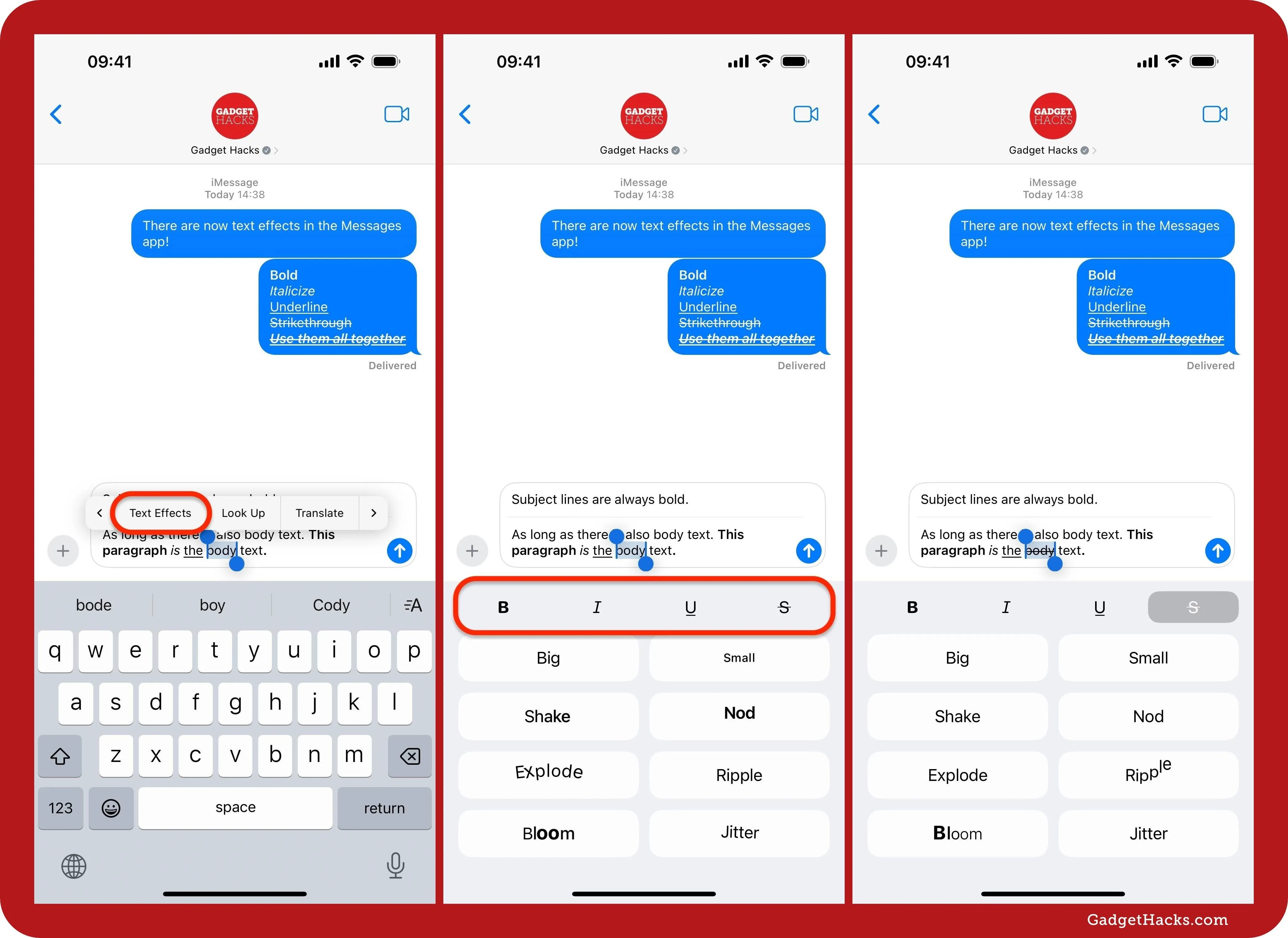The image size is (1288, 938).
Task: Click the Look Up menu option
Action: coord(243,512)
